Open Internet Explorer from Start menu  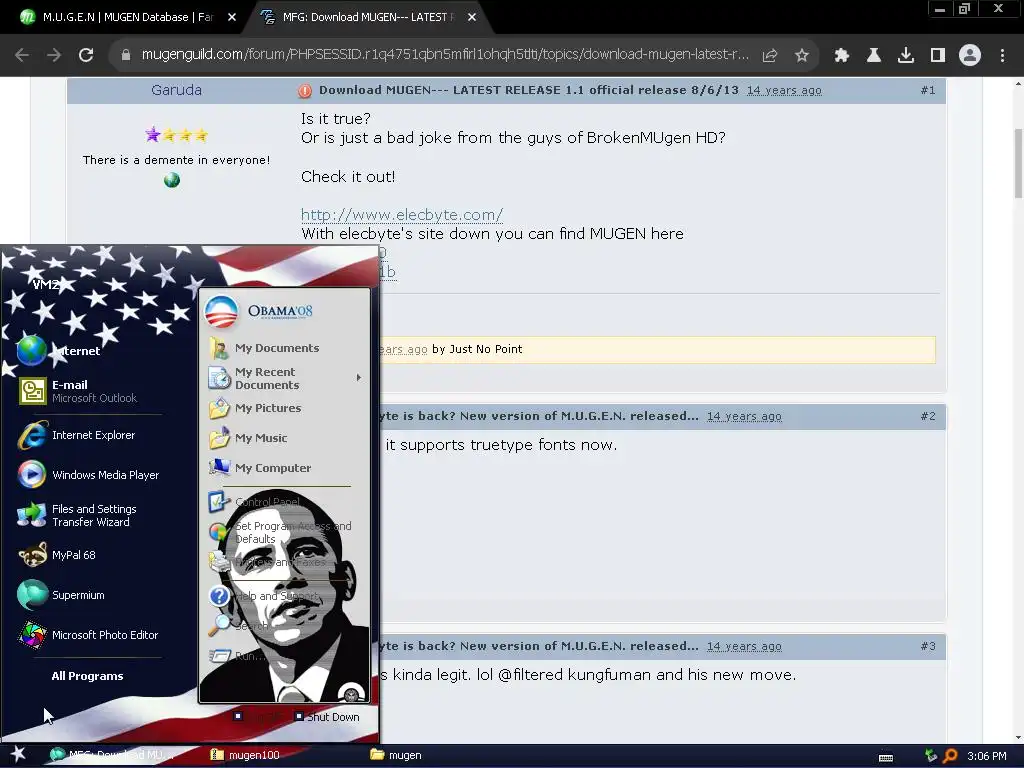tap(77, 435)
